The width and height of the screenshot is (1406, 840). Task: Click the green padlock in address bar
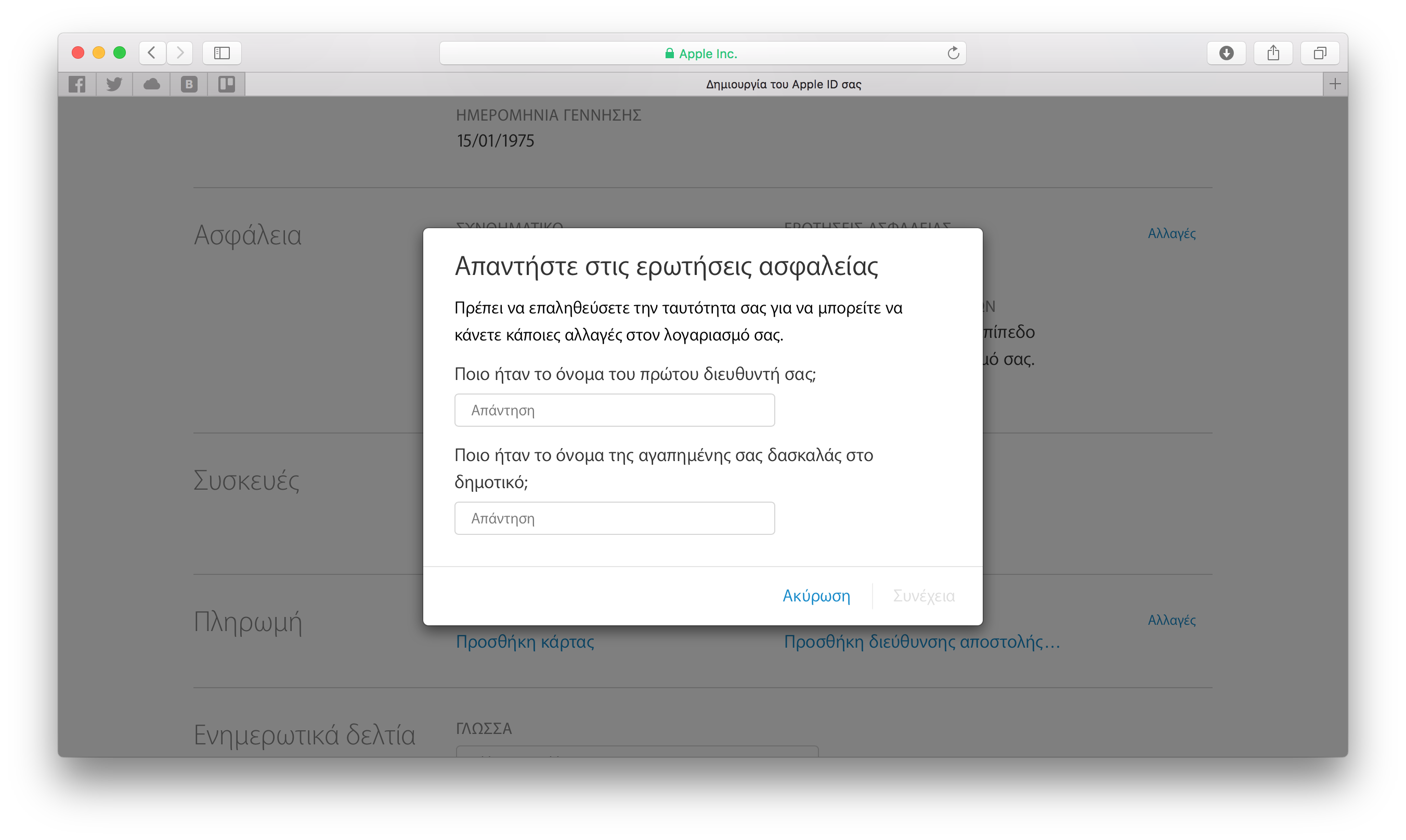click(669, 53)
